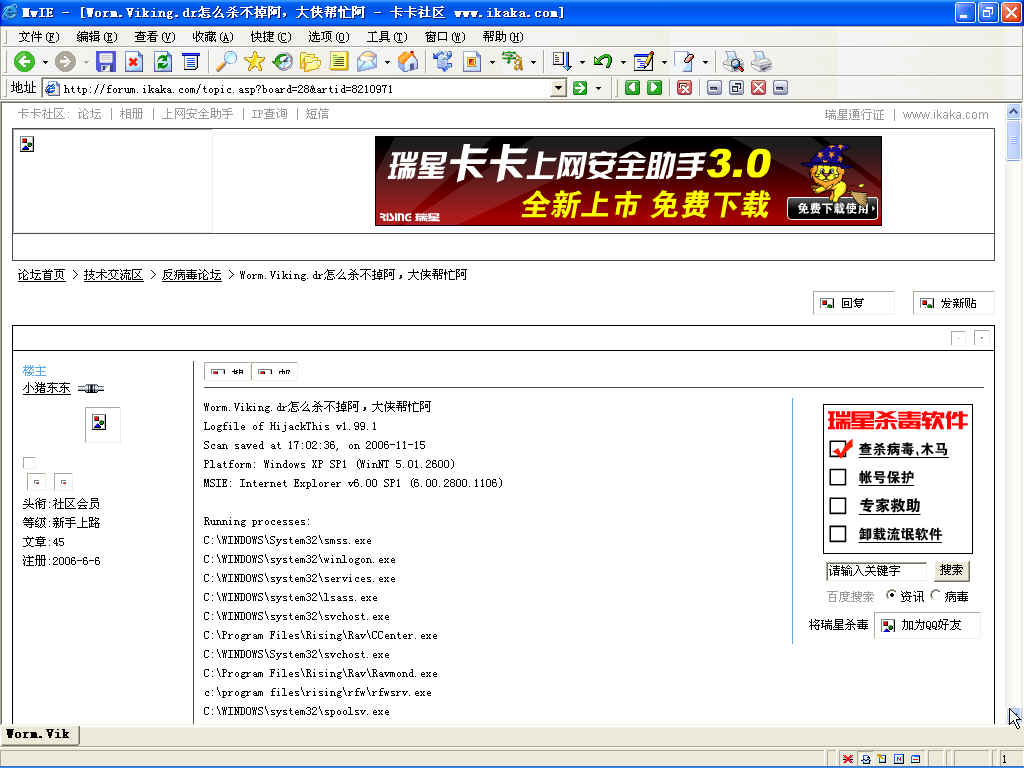Check the 卸载流氓软件 checkbox
Image resolution: width=1024 pixels, height=768 pixels.
[838, 534]
